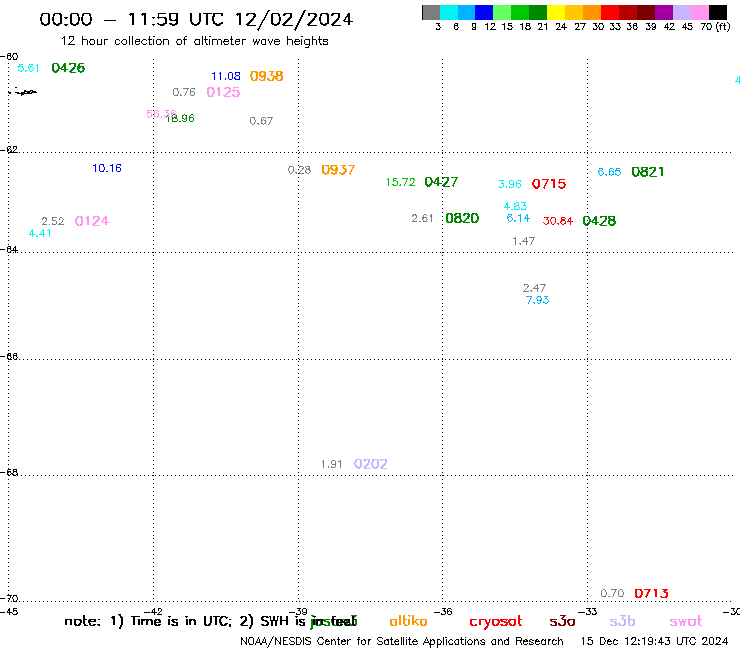Select the dark green time label 0821

tap(648, 172)
